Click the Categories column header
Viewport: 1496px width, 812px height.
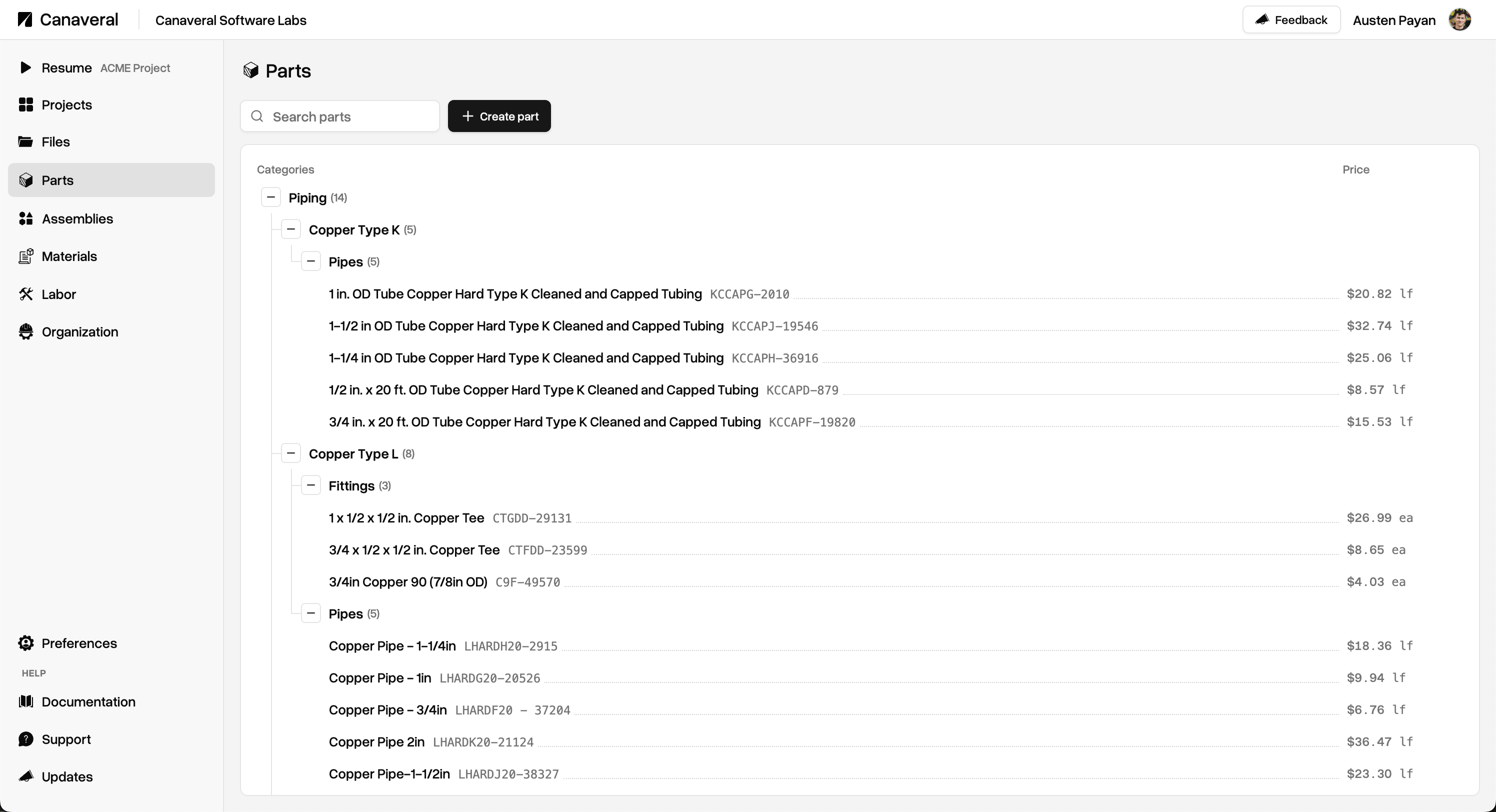285,169
